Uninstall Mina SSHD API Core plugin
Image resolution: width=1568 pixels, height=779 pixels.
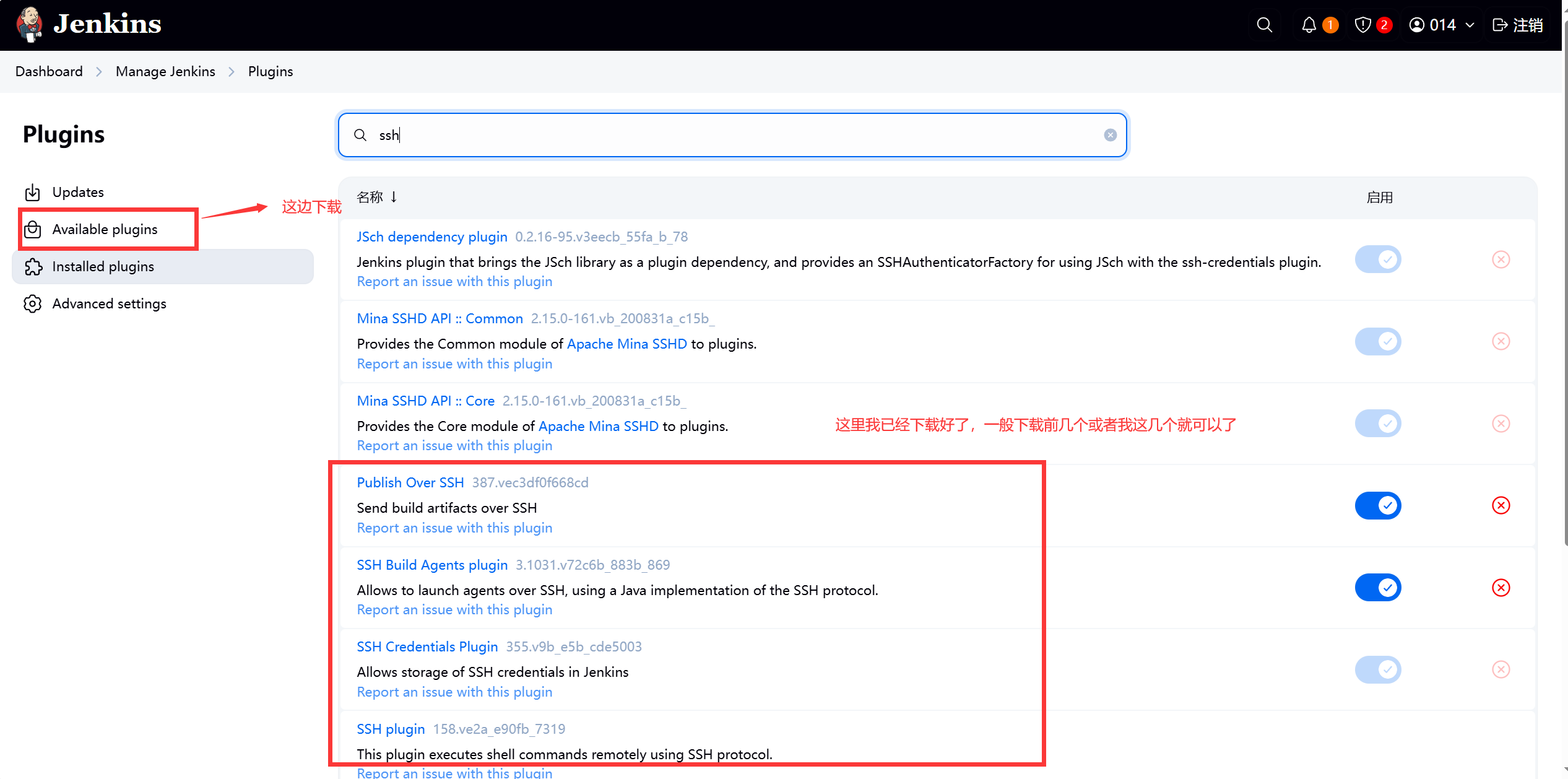coord(1501,424)
